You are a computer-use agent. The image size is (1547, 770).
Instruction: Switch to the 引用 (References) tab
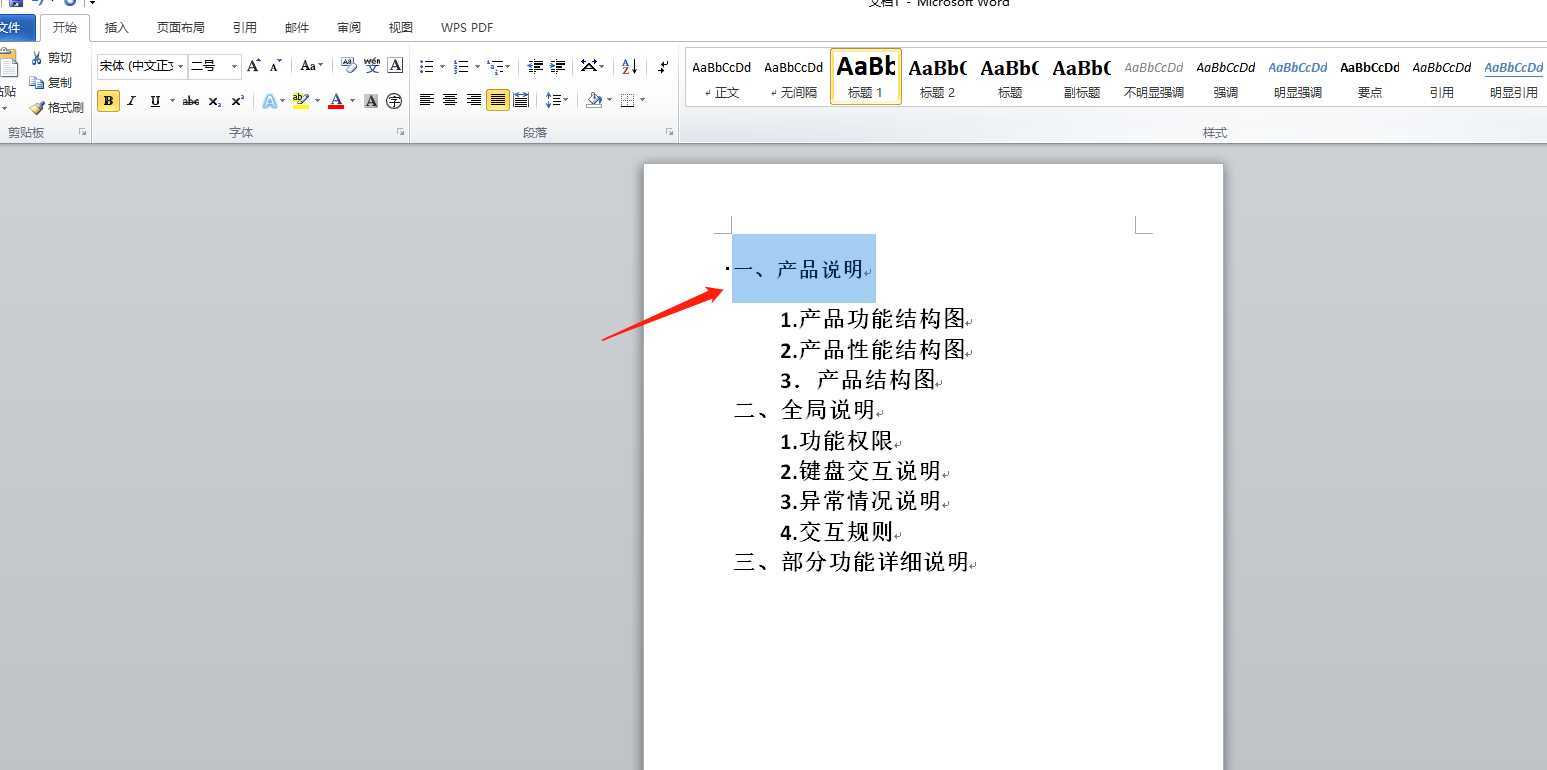pos(244,28)
